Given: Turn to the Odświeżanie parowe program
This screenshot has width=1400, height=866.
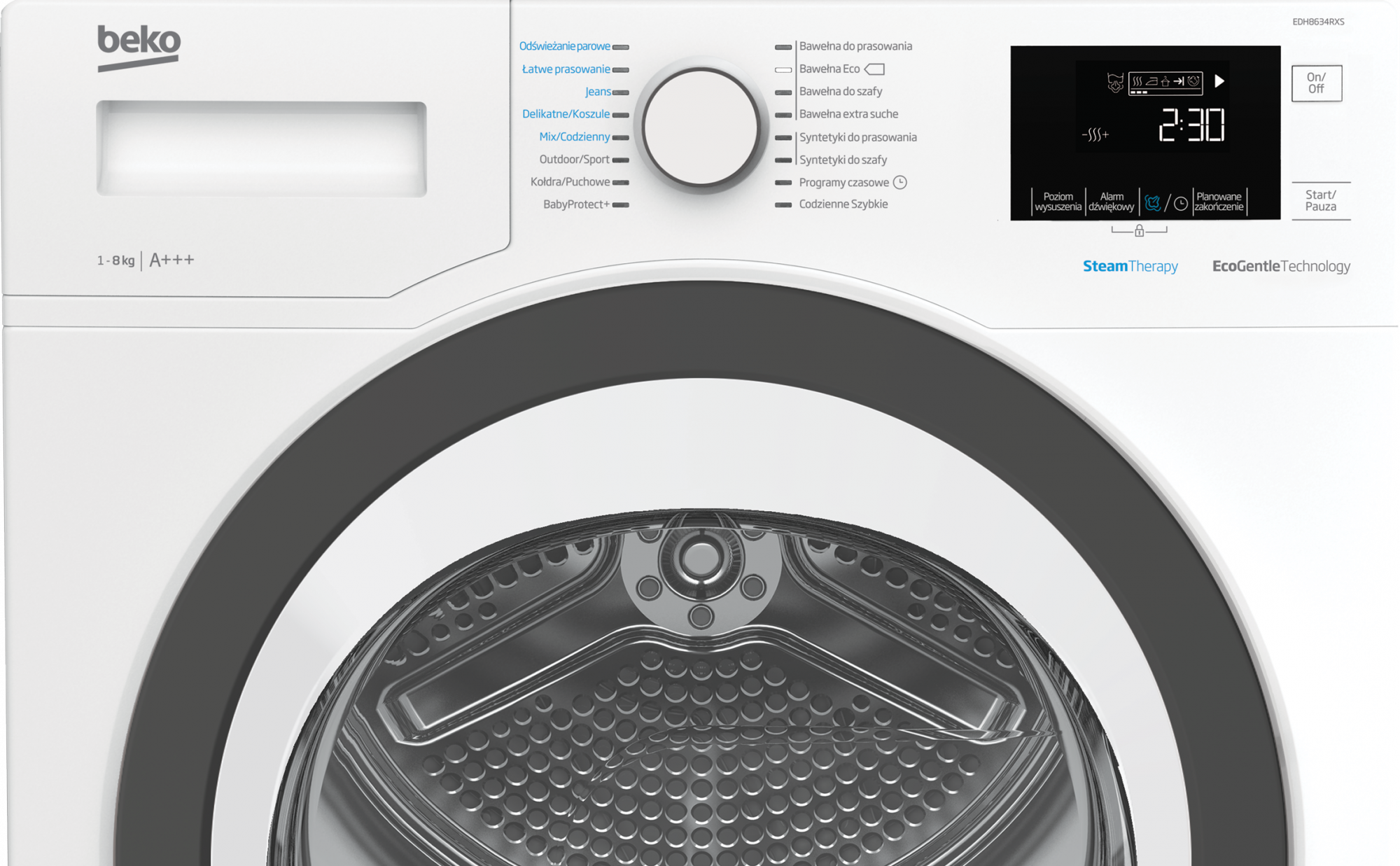Looking at the screenshot, I should coord(564,46).
